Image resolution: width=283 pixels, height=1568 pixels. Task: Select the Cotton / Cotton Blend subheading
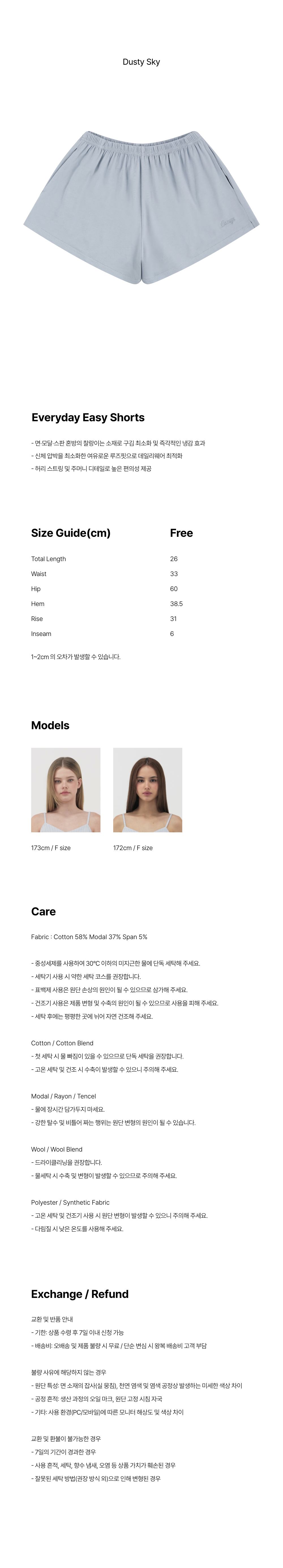[62, 1043]
